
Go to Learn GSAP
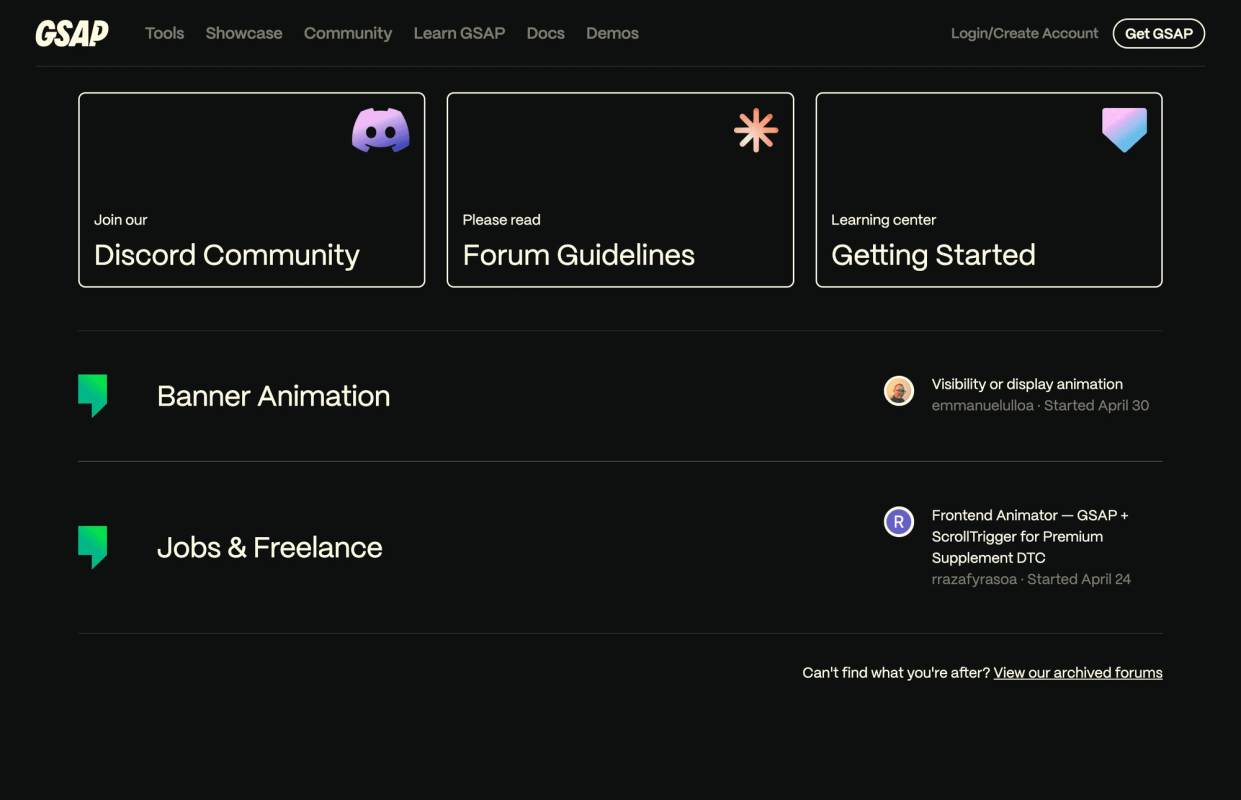pos(459,33)
